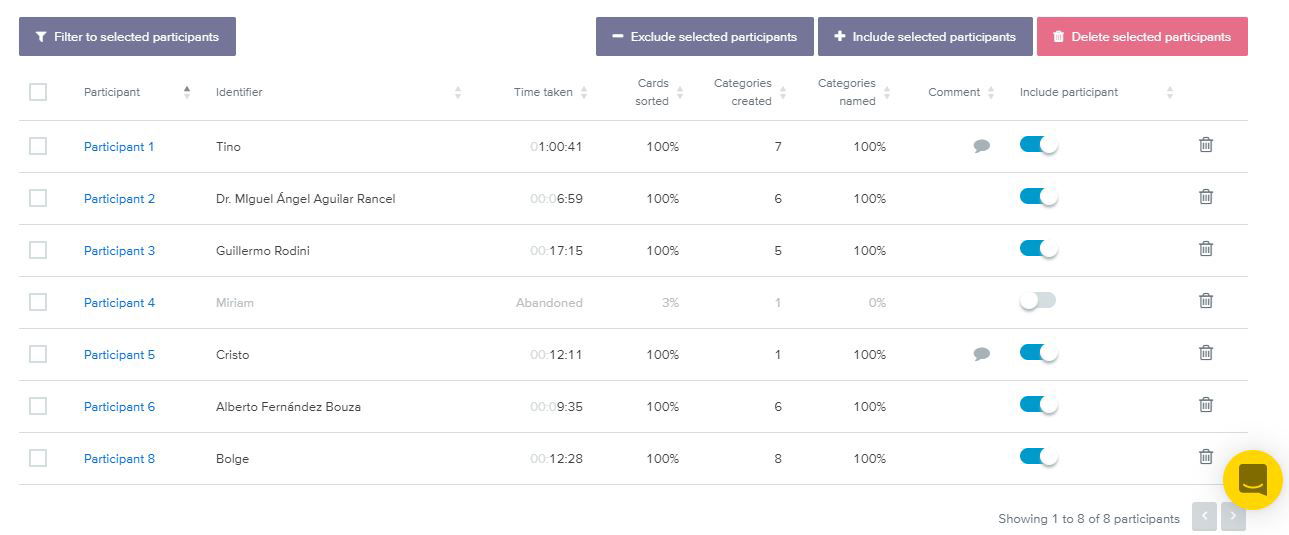1289x535 pixels.
Task: Enable the include toggle for Miriam
Action: tap(1038, 301)
